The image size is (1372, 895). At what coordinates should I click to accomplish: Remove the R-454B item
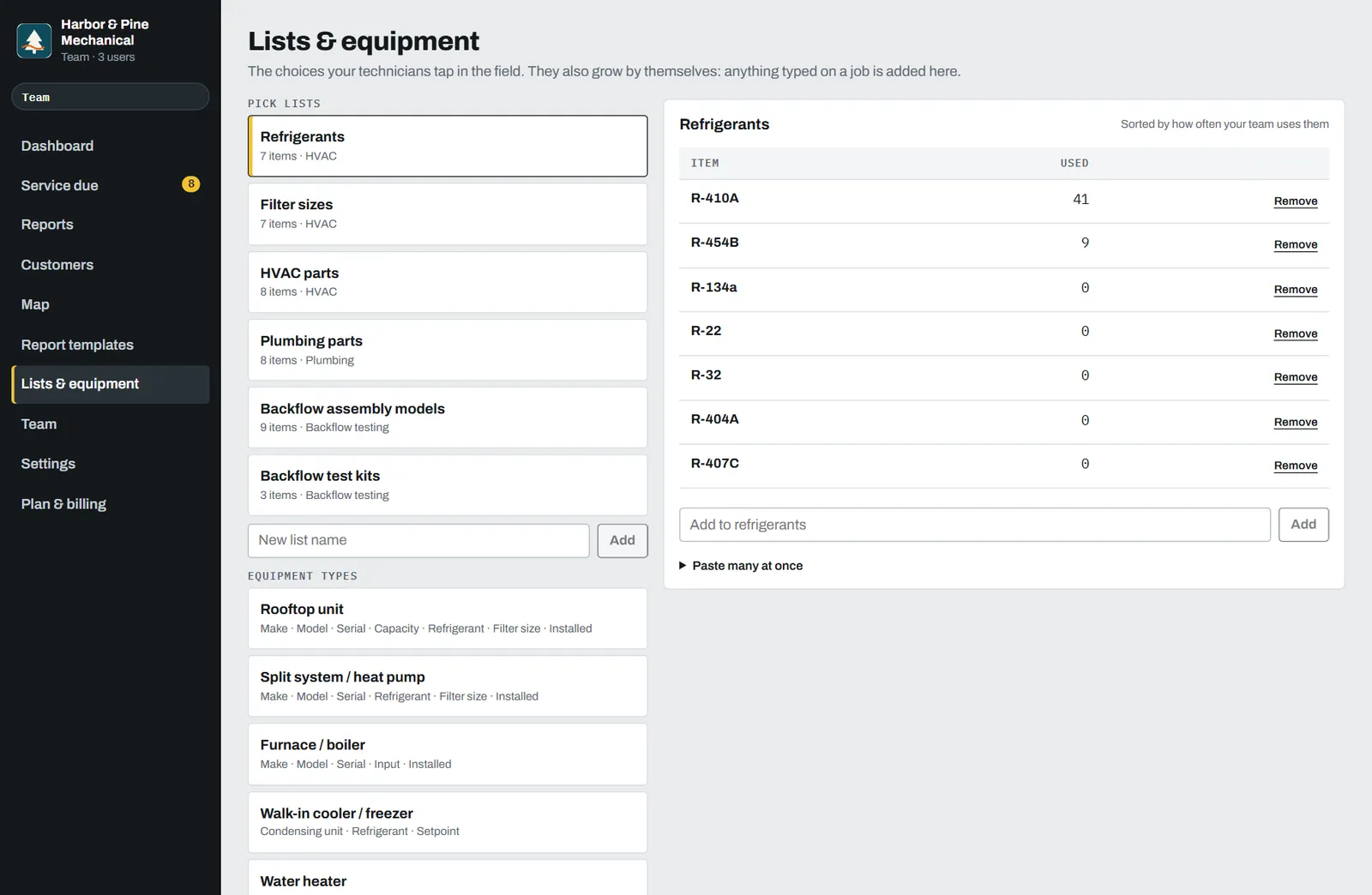1296,245
